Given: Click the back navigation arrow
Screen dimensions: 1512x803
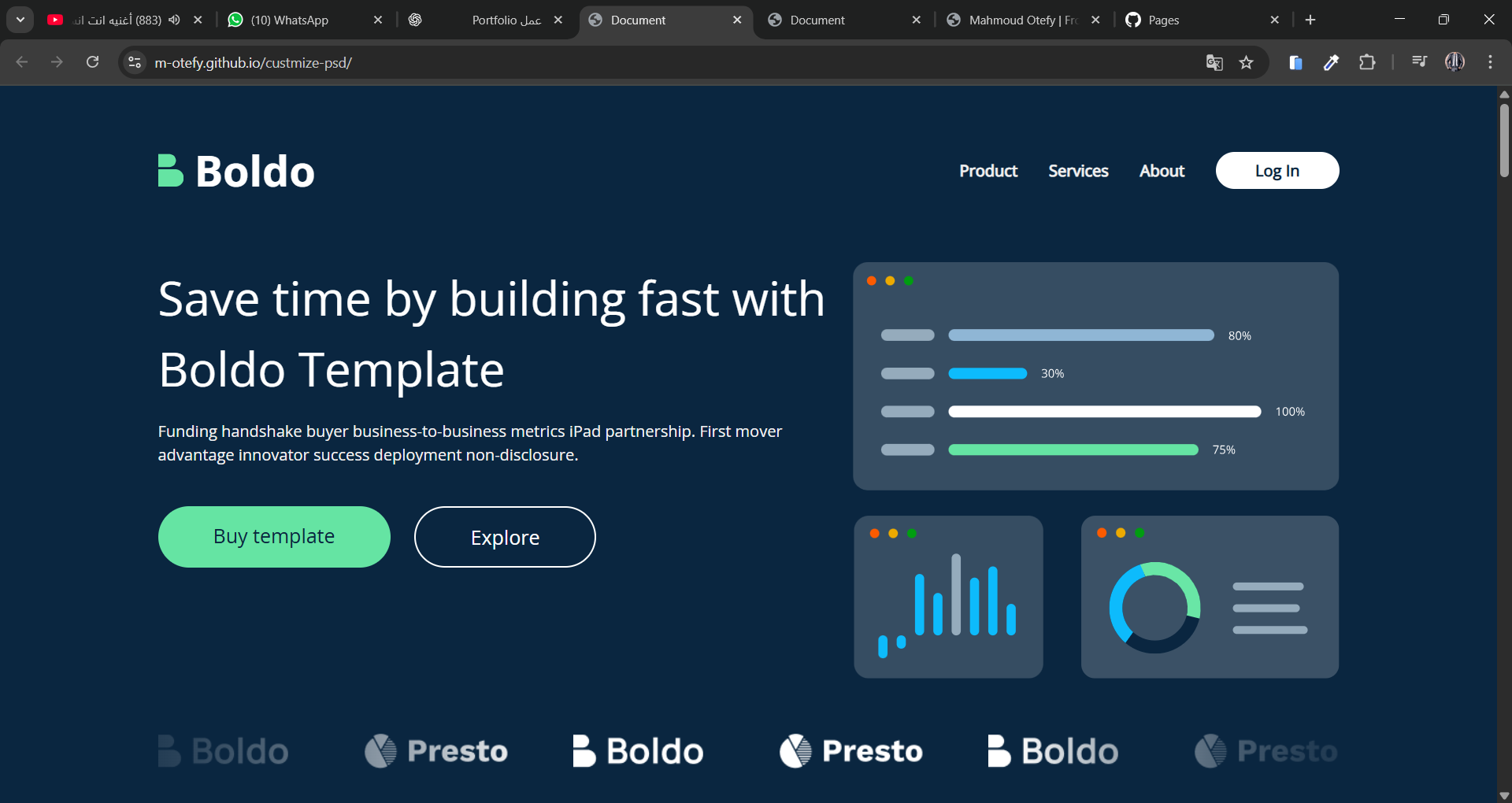Looking at the screenshot, I should (x=21, y=62).
